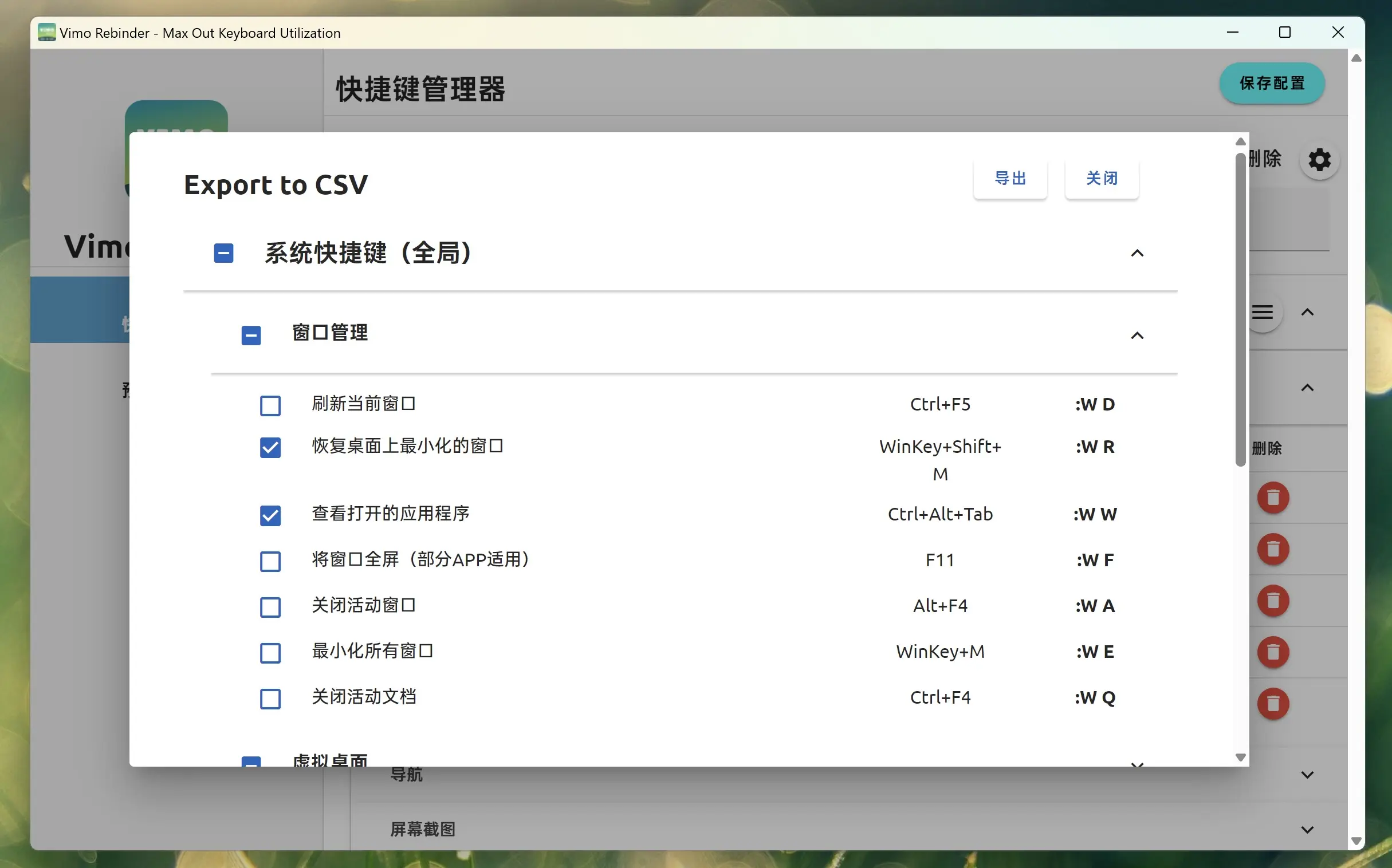This screenshot has height=868, width=1392.
Task: Click Ctrl+F4 shortcut text
Action: click(940, 697)
